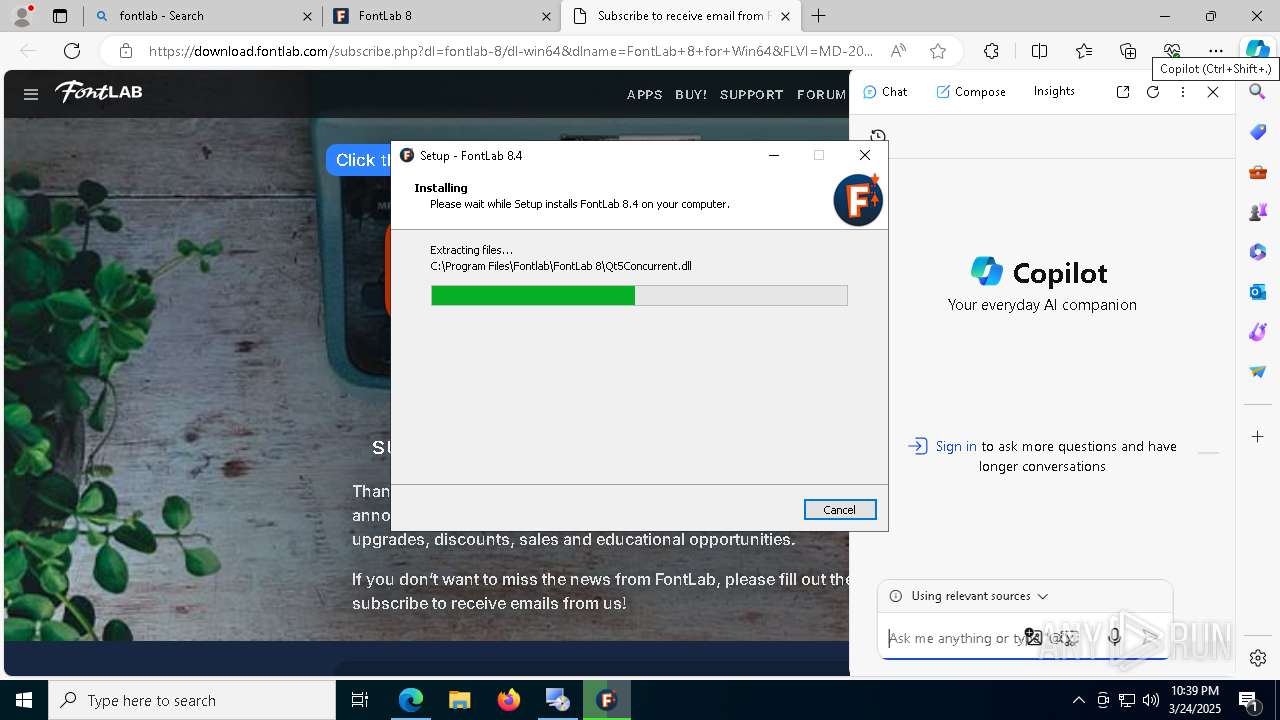Show hidden system tray icons chevron
Image resolution: width=1280 pixels, height=720 pixels.
[x=1078, y=700]
